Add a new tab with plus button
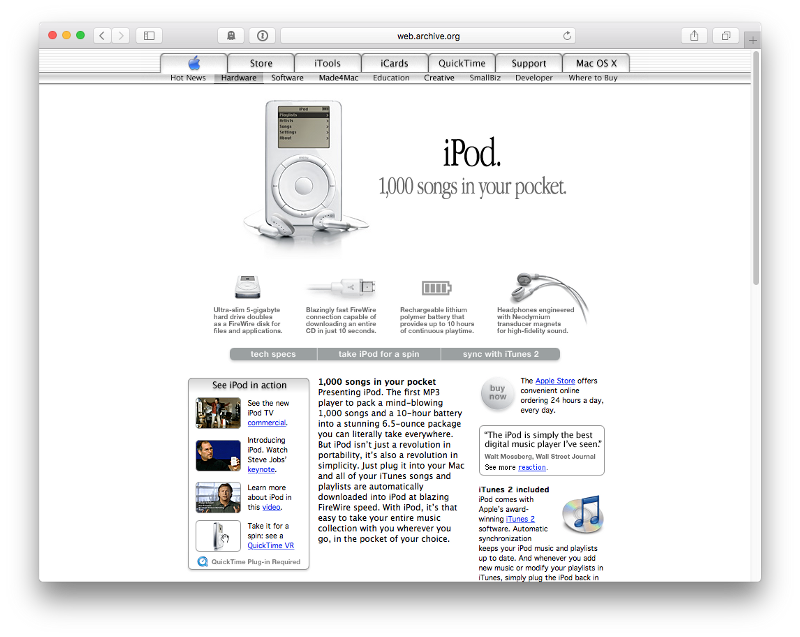Viewport: 800px width, 637px height. [x=753, y=40]
